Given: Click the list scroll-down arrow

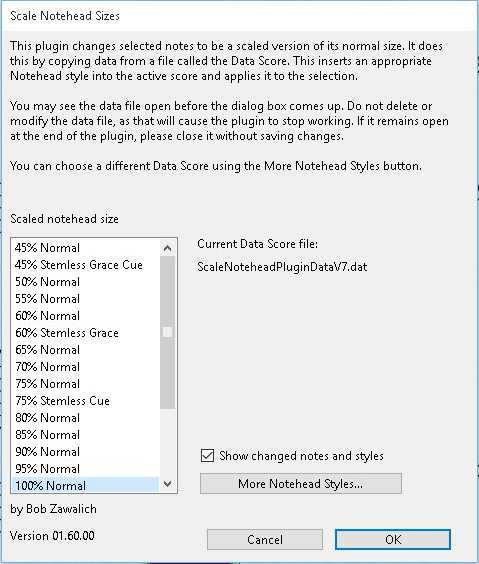Looking at the screenshot, I should point(167,484).
